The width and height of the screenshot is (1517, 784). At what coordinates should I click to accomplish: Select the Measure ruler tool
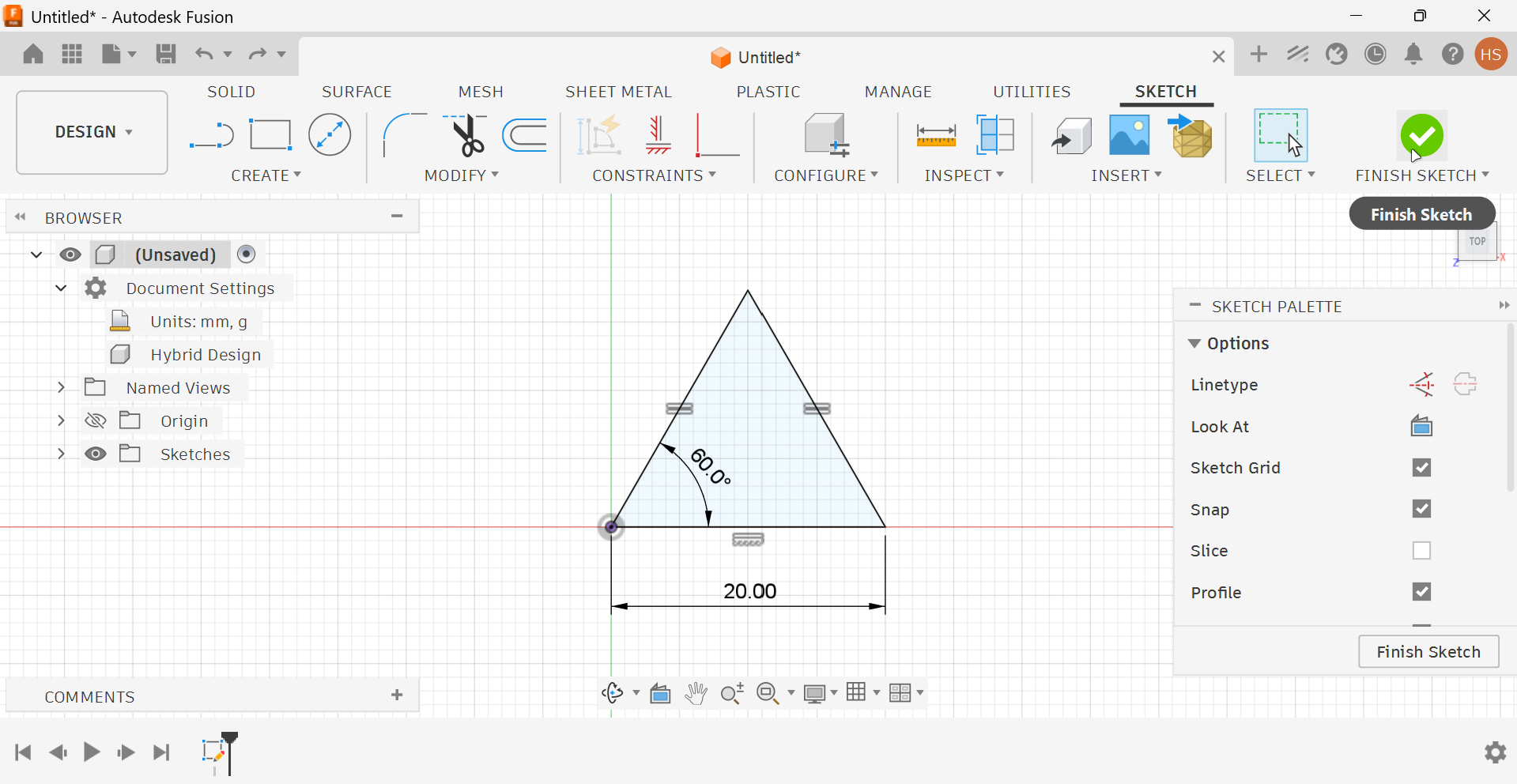click(936, 135)
